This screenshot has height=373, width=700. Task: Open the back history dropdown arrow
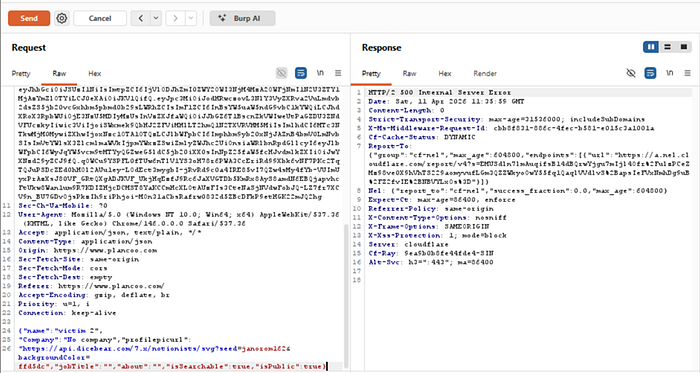pyautogui.click(x=156, y=18)
